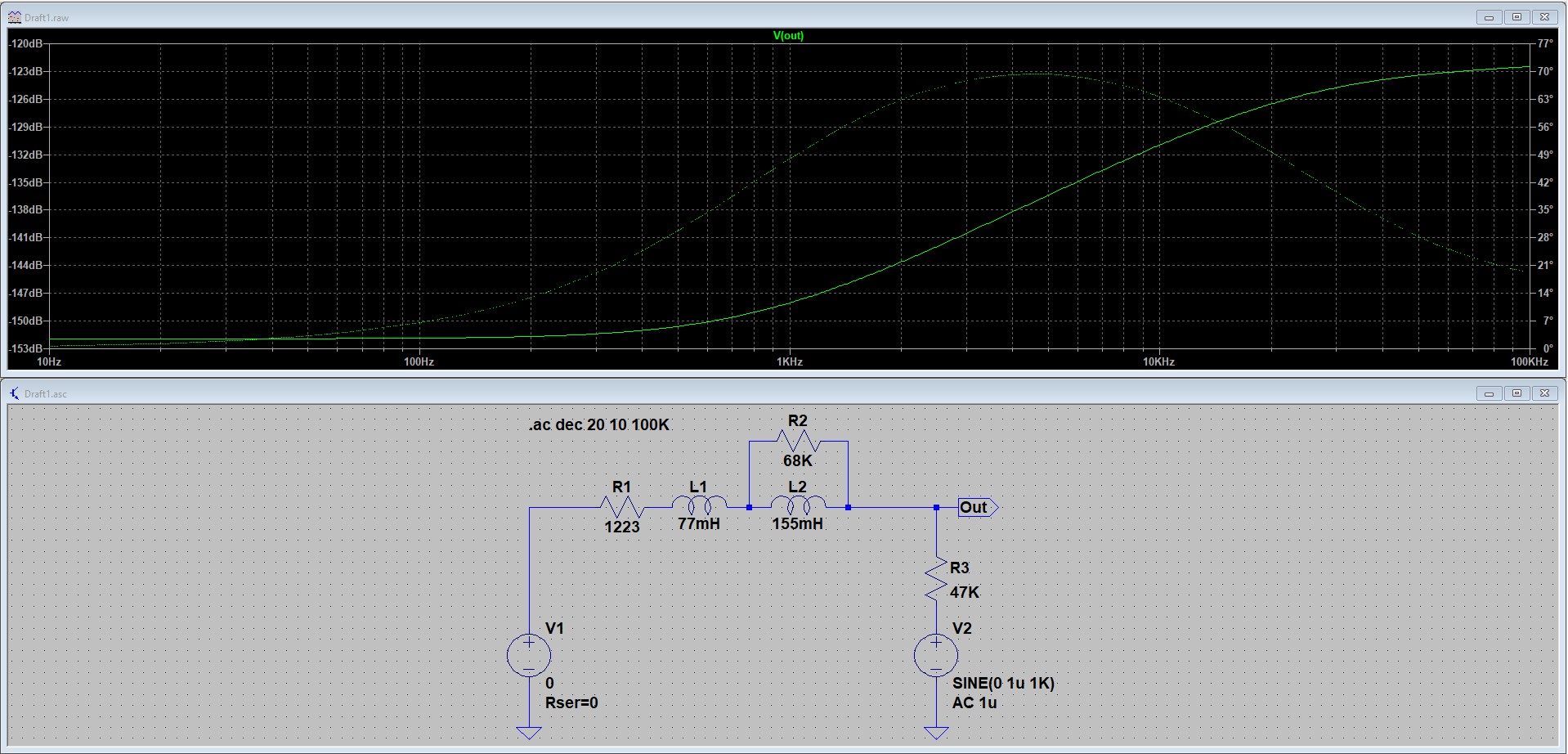The image size is (1568, 754).
Task: Click the -144dB magnitude axis label
Action: pos(26,265)
